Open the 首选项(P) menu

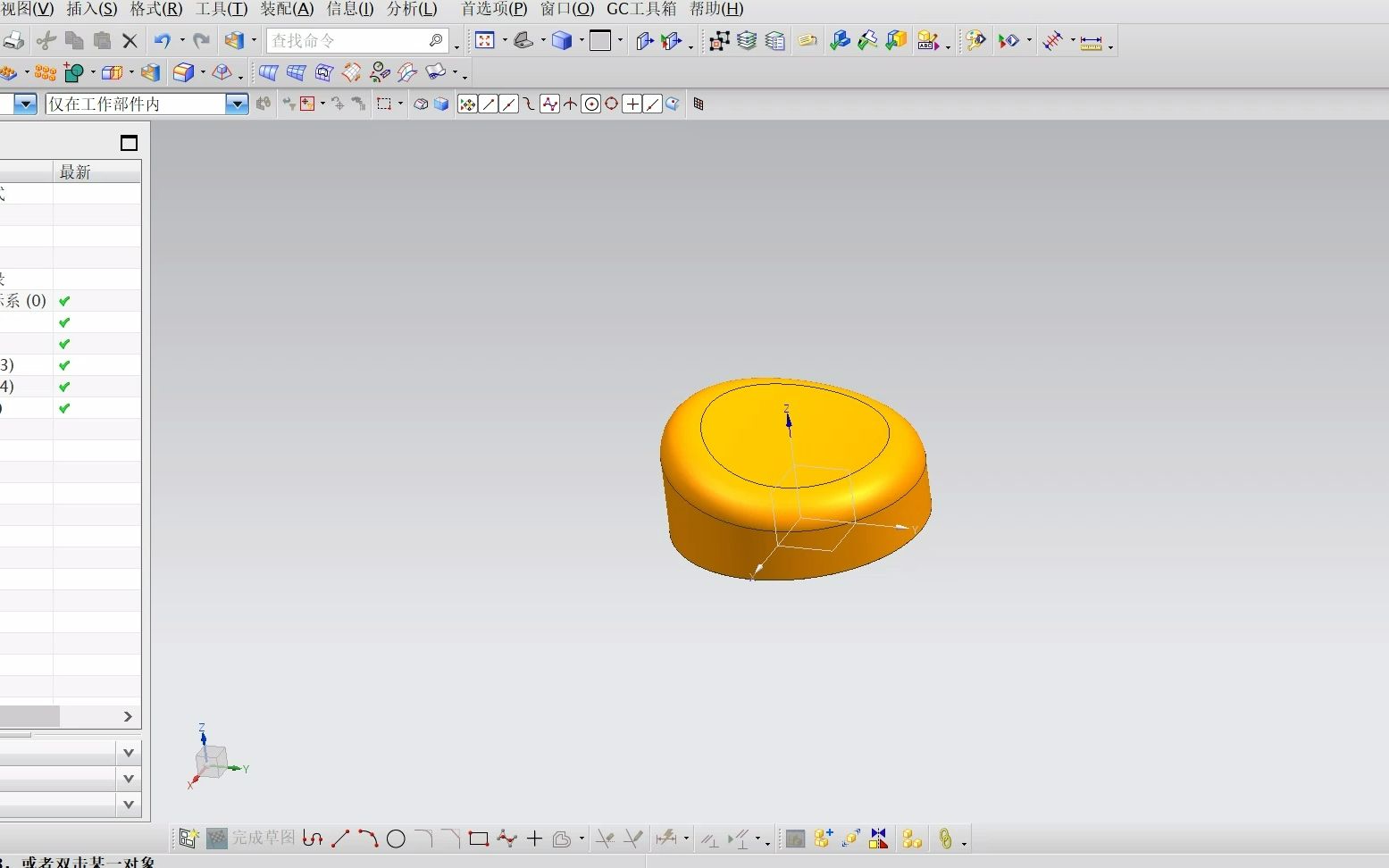coord(494,9)
